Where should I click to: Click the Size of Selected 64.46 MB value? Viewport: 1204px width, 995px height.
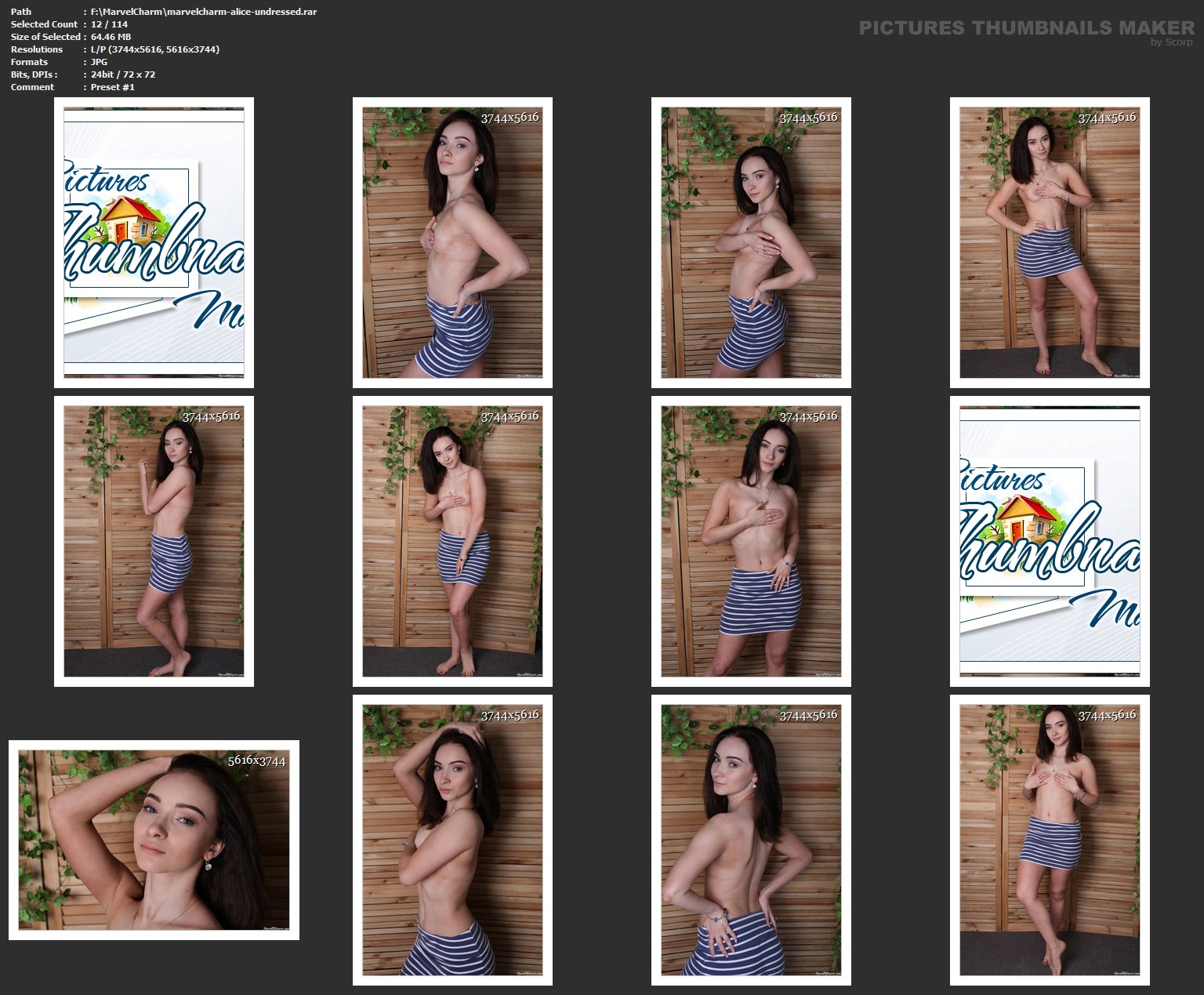pyautogui.click(x=111, y=37)
